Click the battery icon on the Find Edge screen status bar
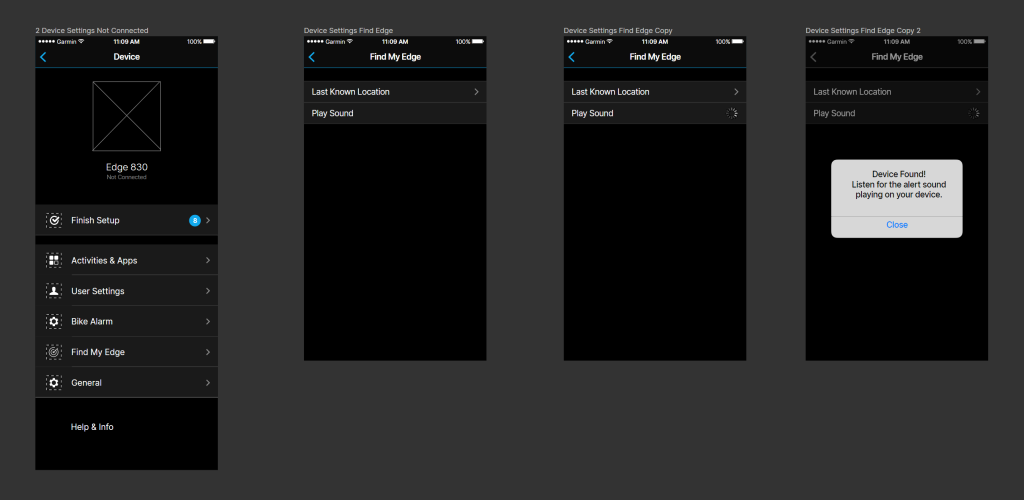 point(477,41)
